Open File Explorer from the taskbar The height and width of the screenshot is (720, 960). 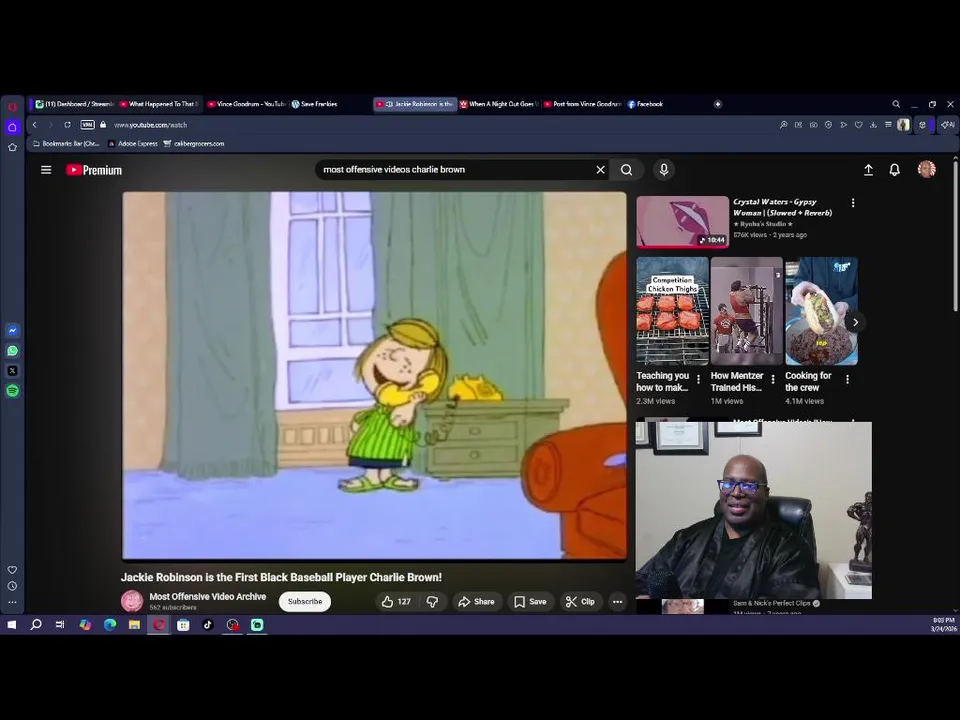134,625
